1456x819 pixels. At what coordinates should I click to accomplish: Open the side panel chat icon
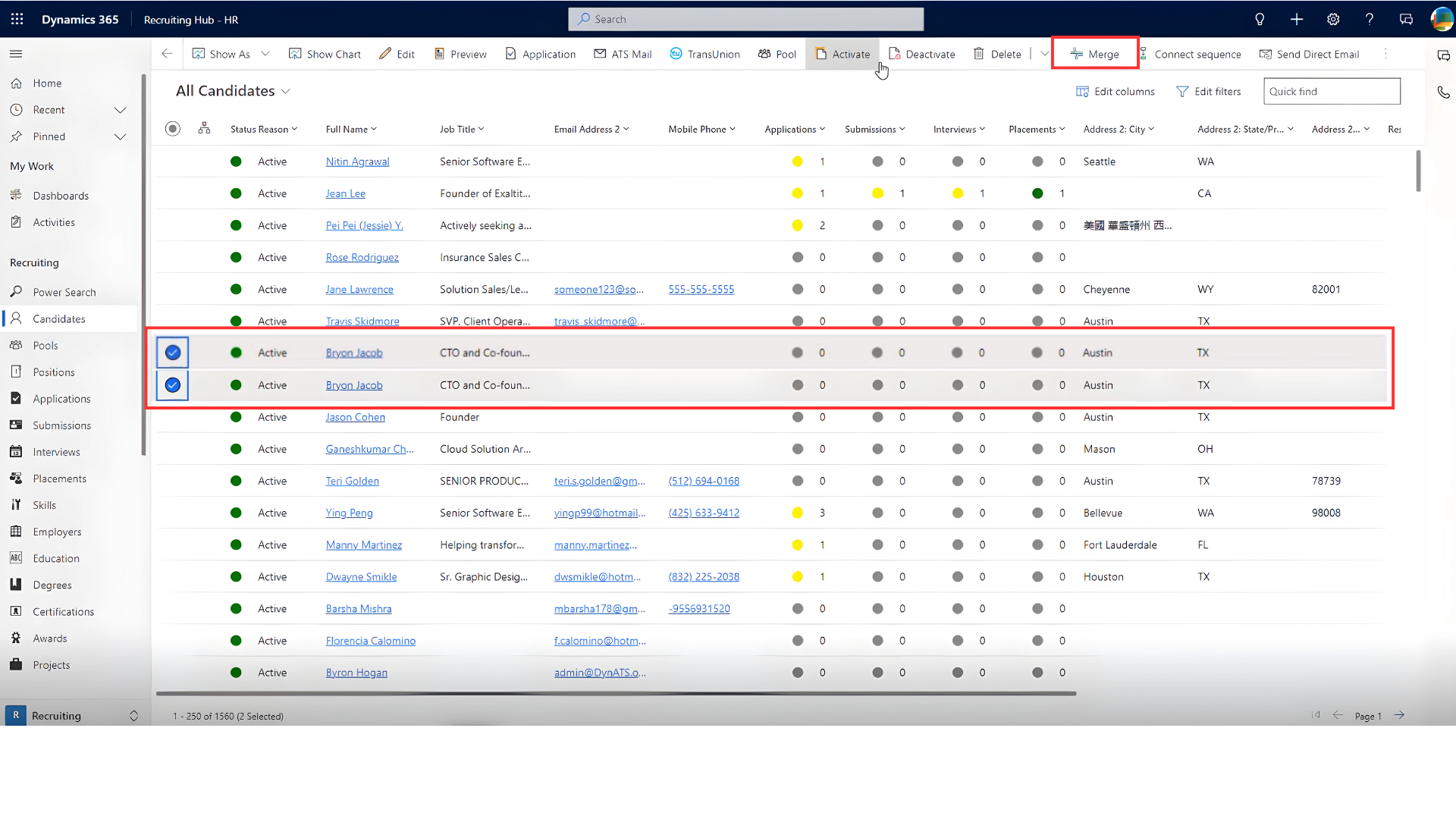pyautogui.click(x=1443, y=55)
